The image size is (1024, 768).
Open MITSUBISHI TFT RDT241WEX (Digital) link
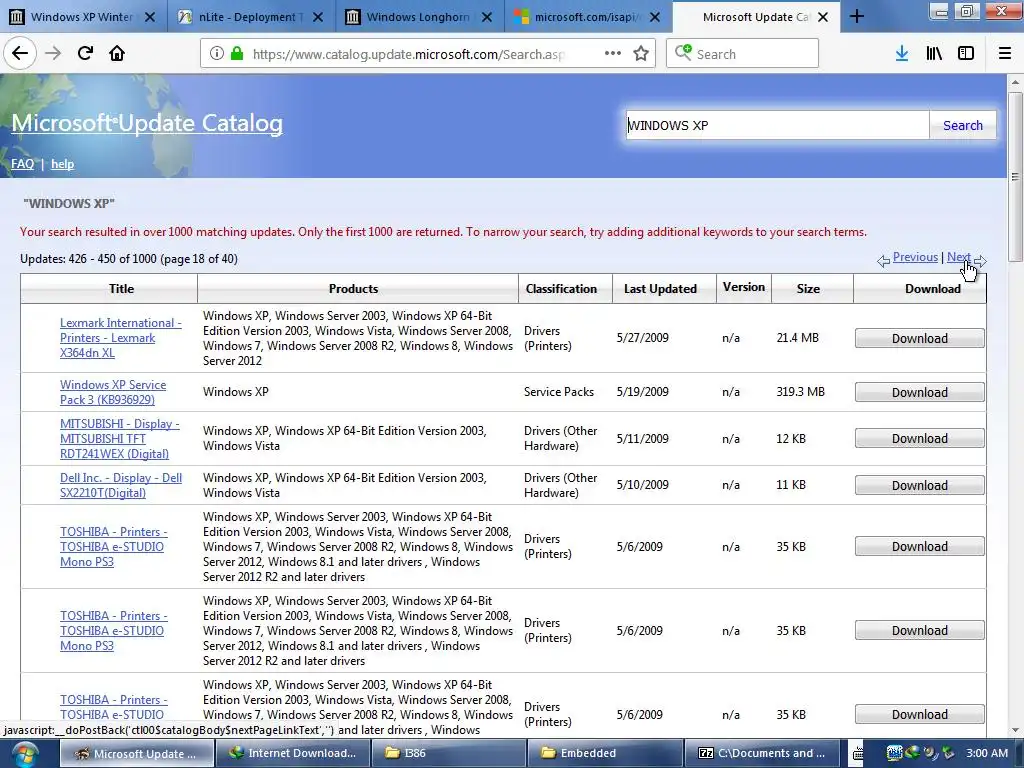tap(120, 439)
